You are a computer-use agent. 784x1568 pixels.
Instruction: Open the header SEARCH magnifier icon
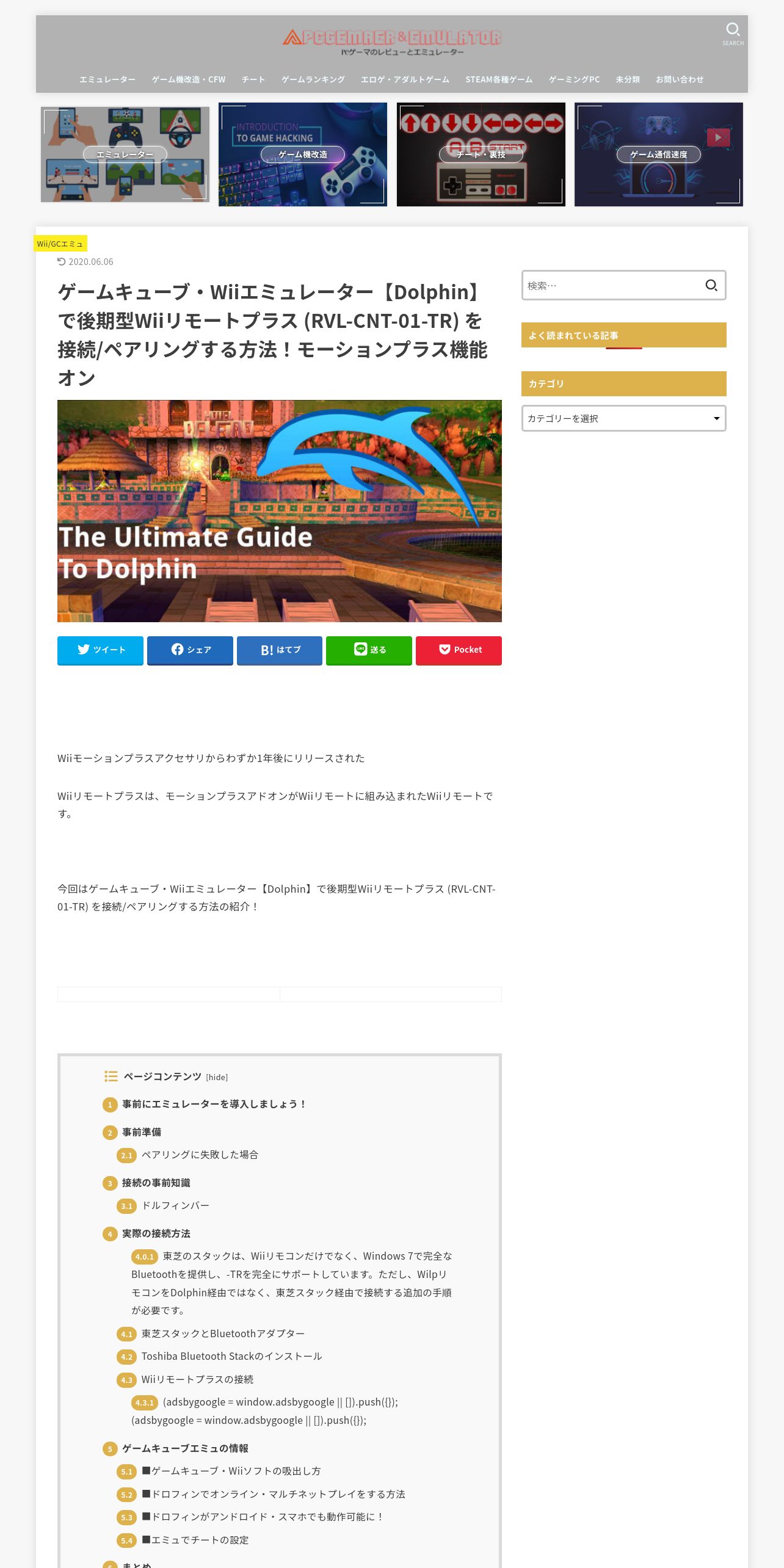coord(733,33)
